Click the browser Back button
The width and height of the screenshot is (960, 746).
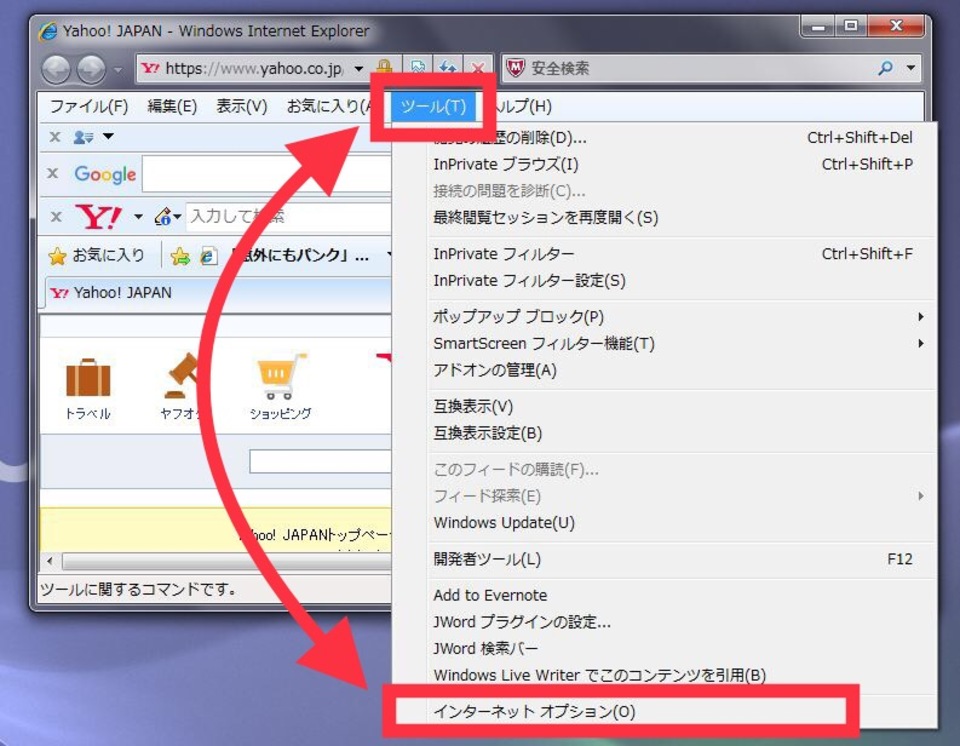tap(56, 69)
